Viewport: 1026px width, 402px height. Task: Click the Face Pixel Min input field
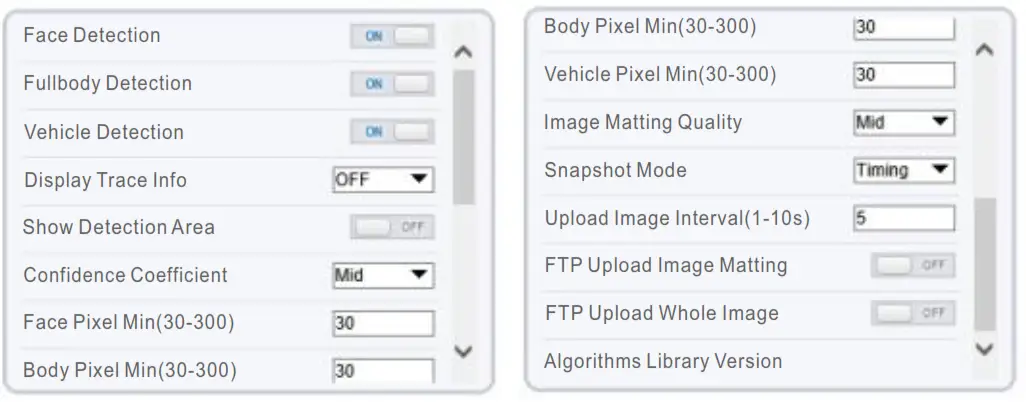(383, 323)
